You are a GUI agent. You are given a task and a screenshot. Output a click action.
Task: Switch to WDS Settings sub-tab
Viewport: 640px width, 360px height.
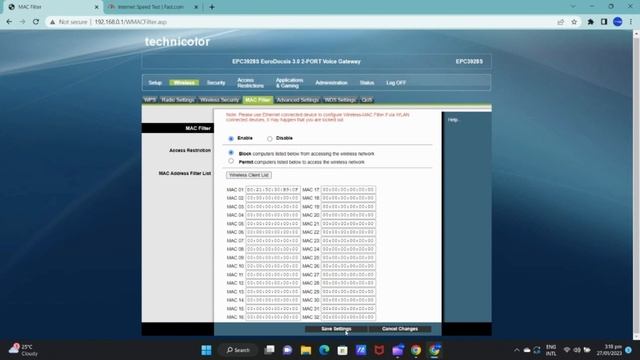coord(340,100)
